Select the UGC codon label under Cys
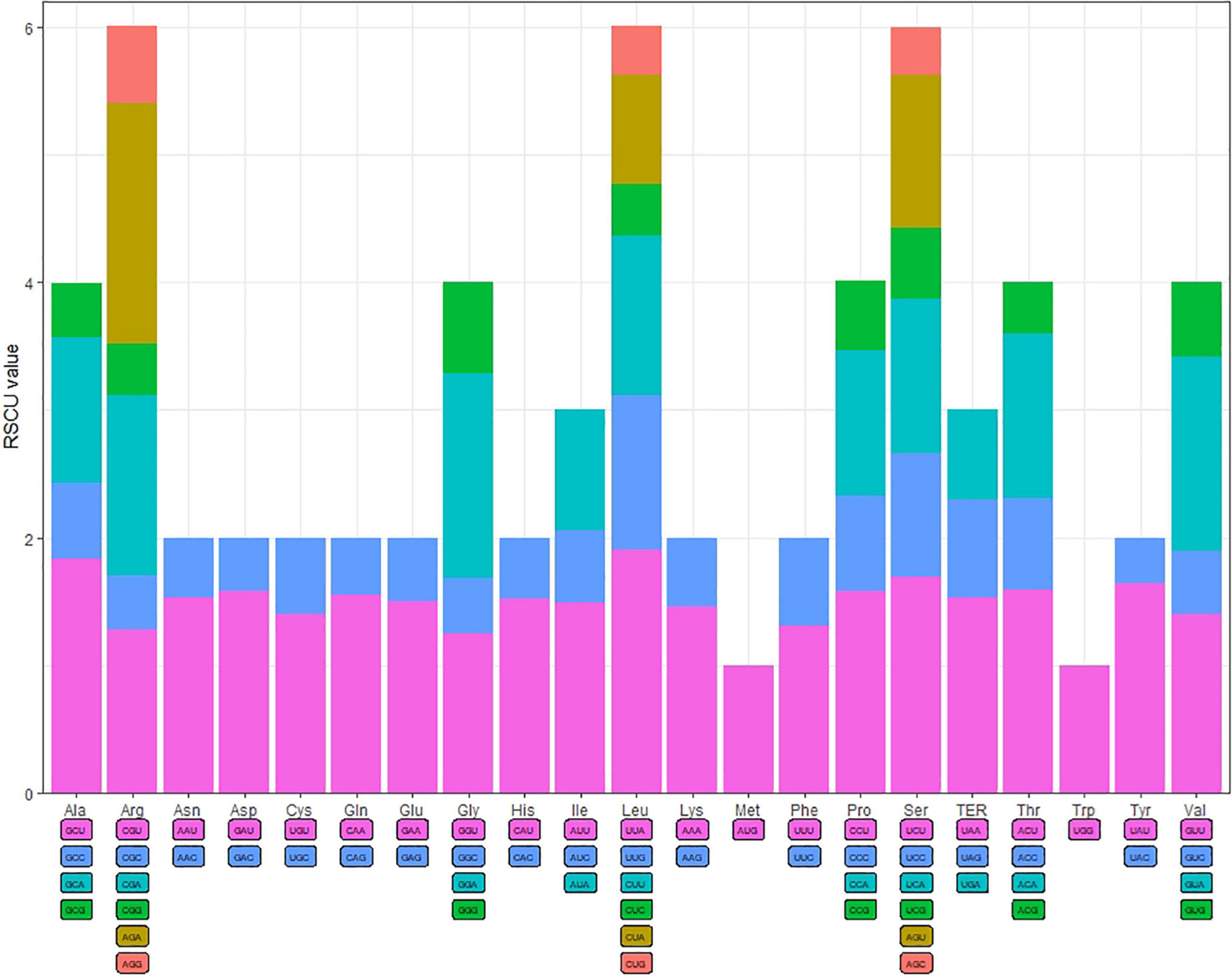The image size is (1232, 978). pyautogui.click(x=300, y=857)
